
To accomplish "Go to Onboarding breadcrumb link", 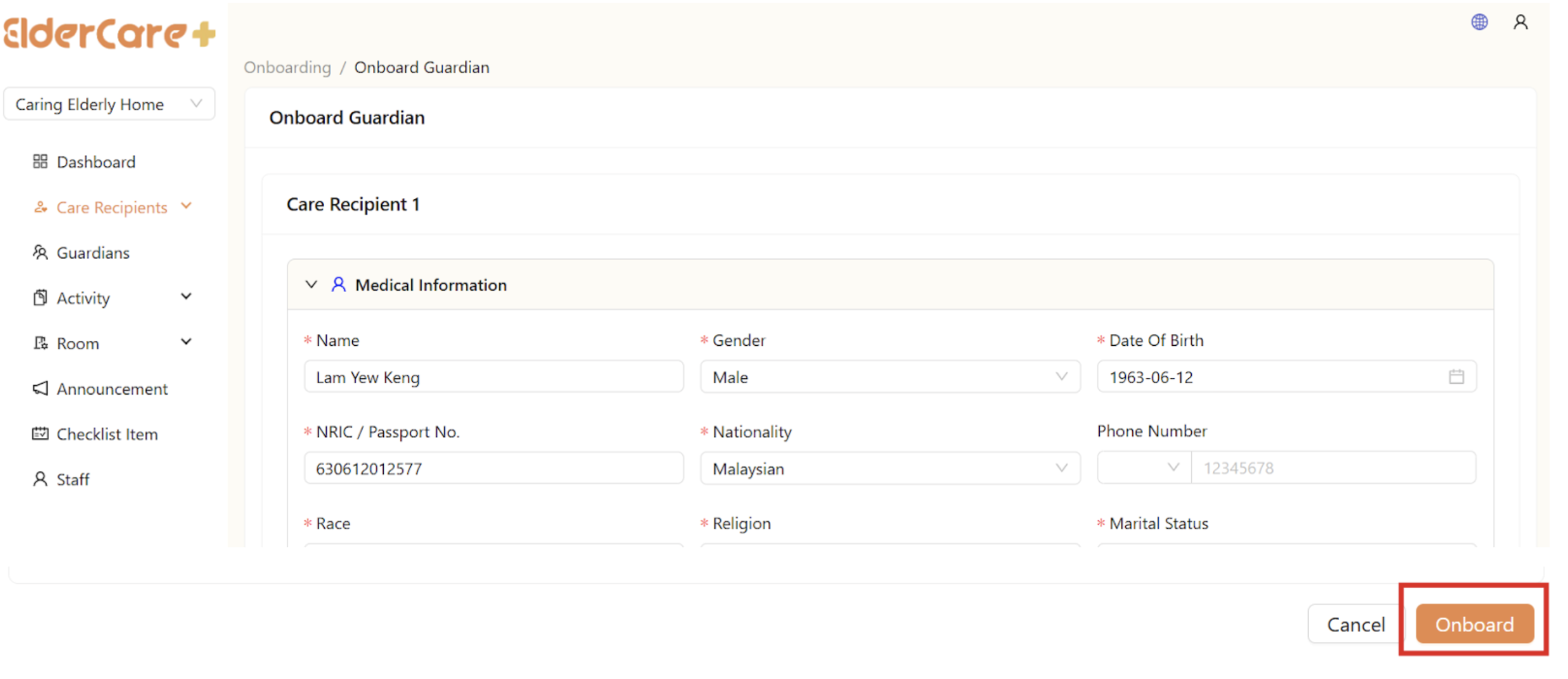I will 287,67.
